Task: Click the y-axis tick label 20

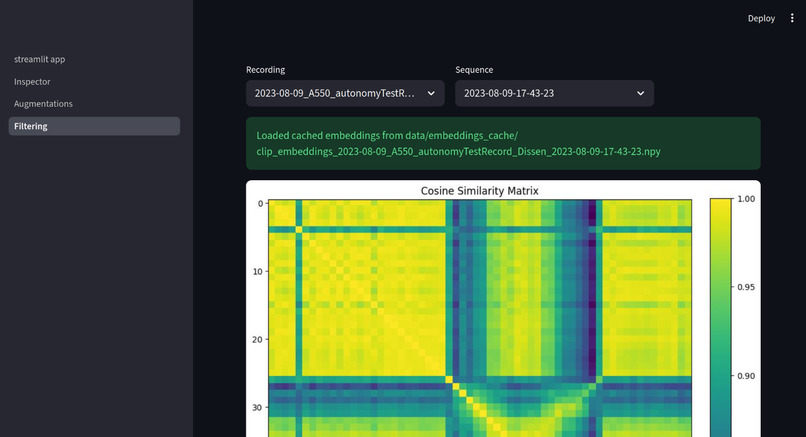Action: [x=258, y=339]
